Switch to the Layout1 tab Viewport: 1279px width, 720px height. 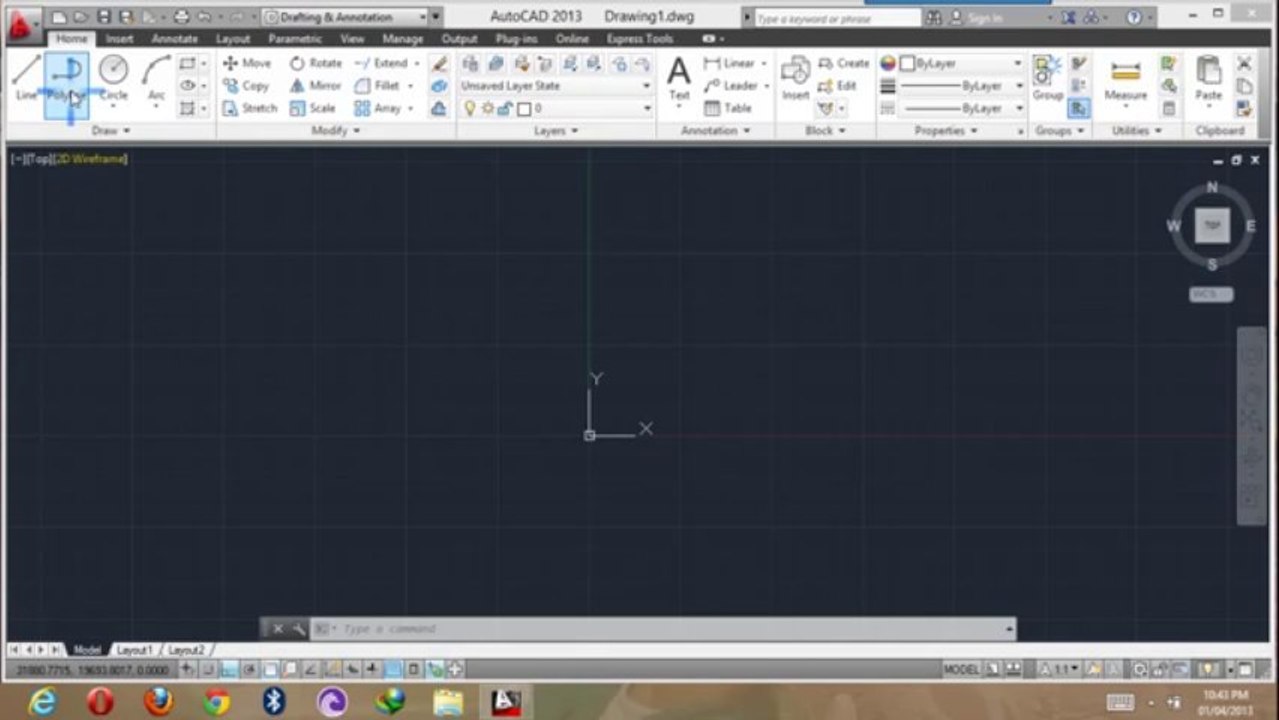tap(135, 650)
